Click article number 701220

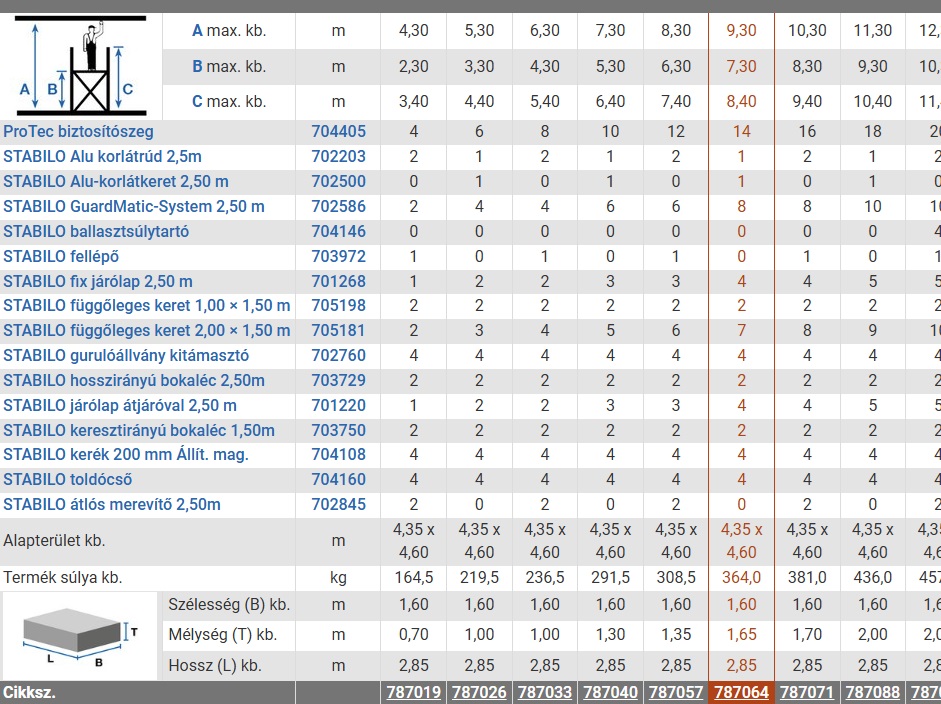click(x=338, y=406)
